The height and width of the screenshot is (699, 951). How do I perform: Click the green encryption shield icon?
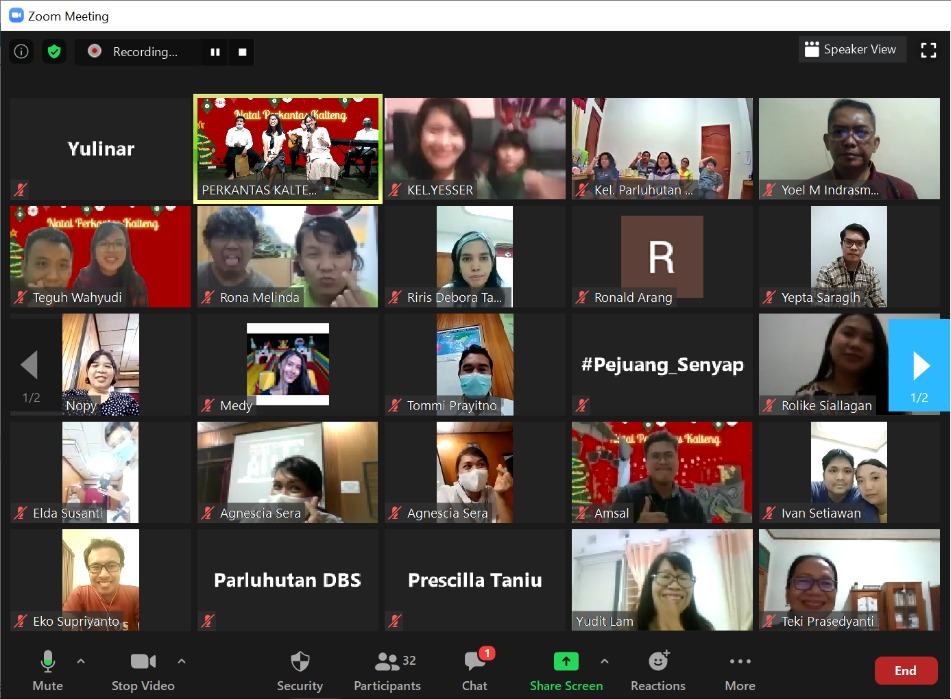point(54,51)
